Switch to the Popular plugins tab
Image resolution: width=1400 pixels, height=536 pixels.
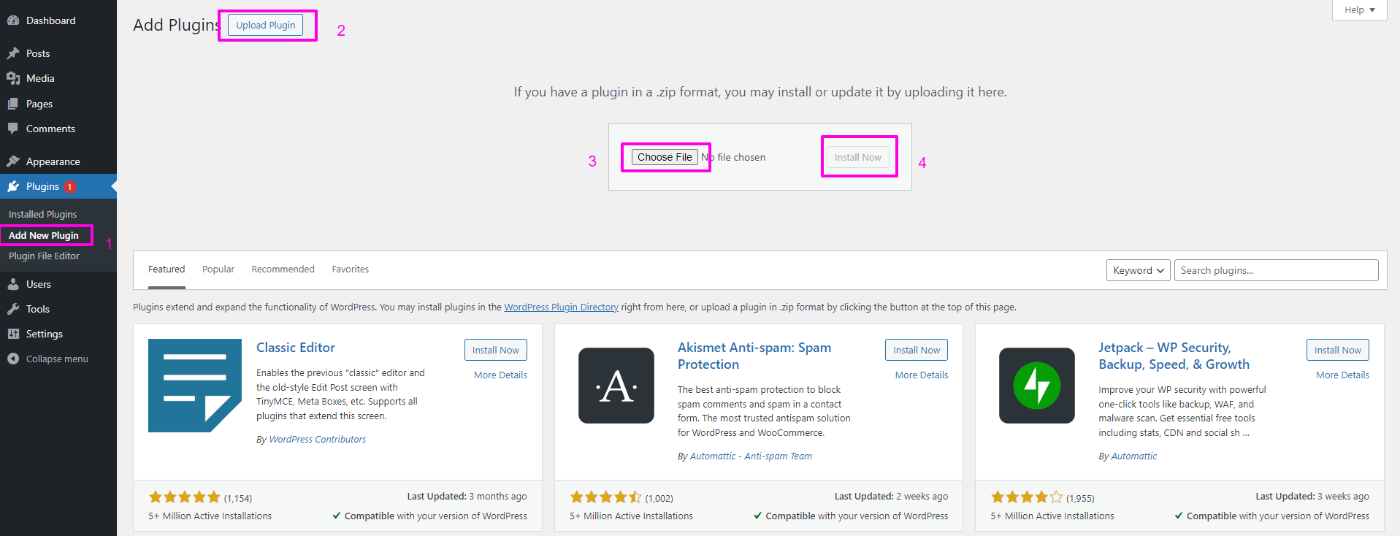[218, 269]
